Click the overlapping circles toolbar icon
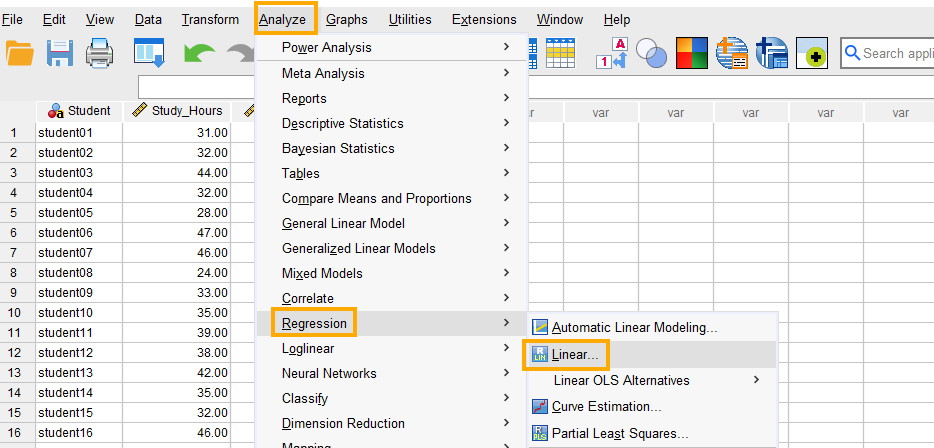 point(651,53)
